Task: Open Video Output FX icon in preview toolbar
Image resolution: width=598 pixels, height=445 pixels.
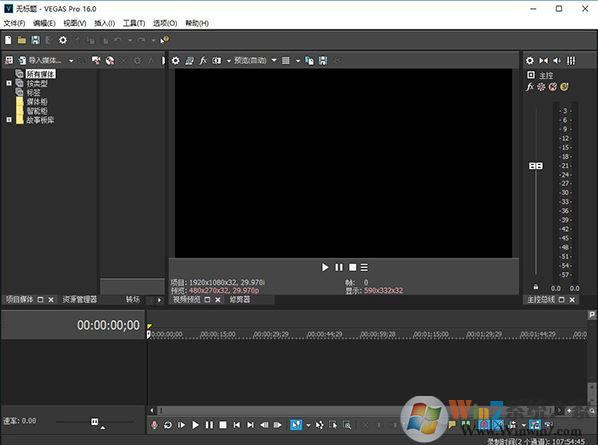Action: tap(203, 60)
